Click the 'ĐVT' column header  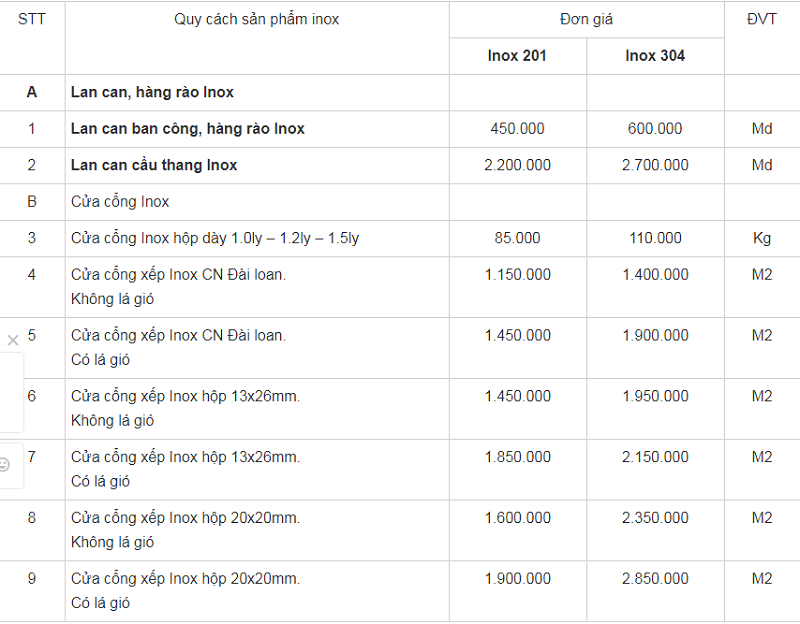point(762,19)
